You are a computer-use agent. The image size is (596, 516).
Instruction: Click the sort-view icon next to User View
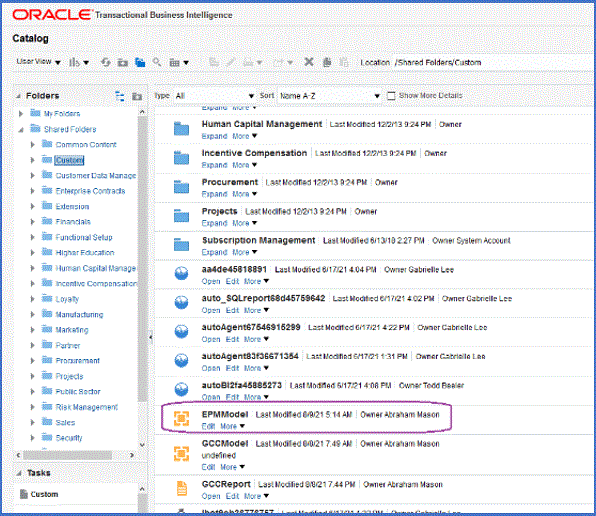79,62
